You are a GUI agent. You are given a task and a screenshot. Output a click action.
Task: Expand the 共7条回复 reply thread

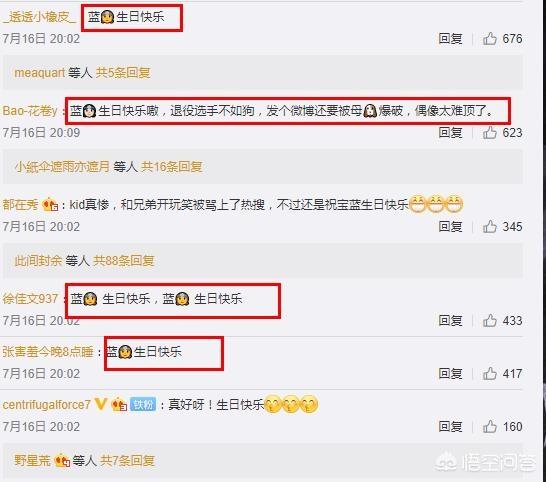127,460
